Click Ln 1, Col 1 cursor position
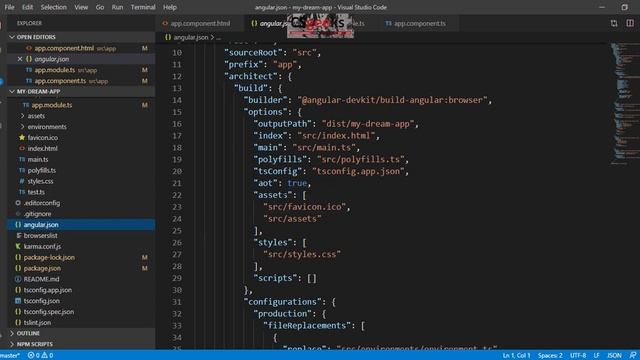 (516, 356)
